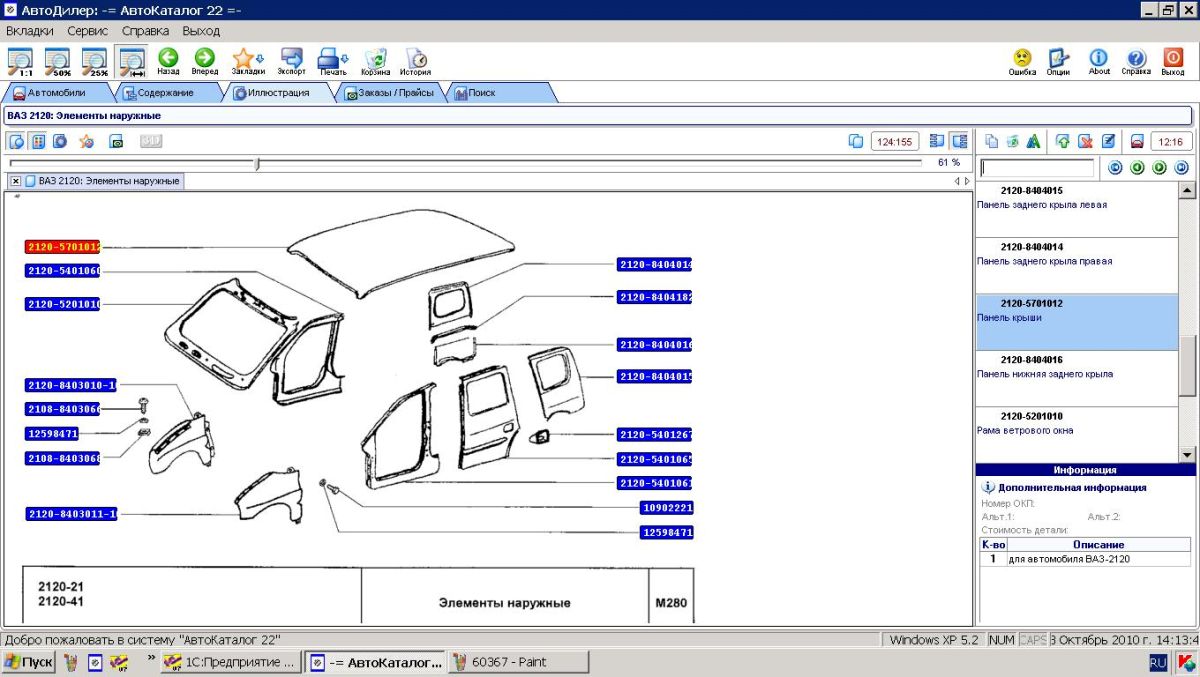Open the Сервис menu
This screenshot has width=1200, height=677.
tap(88, 31)
